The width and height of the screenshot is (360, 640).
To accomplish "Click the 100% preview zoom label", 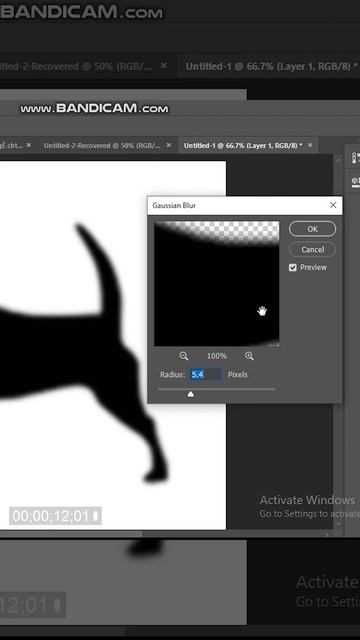I will click(217, 356).
